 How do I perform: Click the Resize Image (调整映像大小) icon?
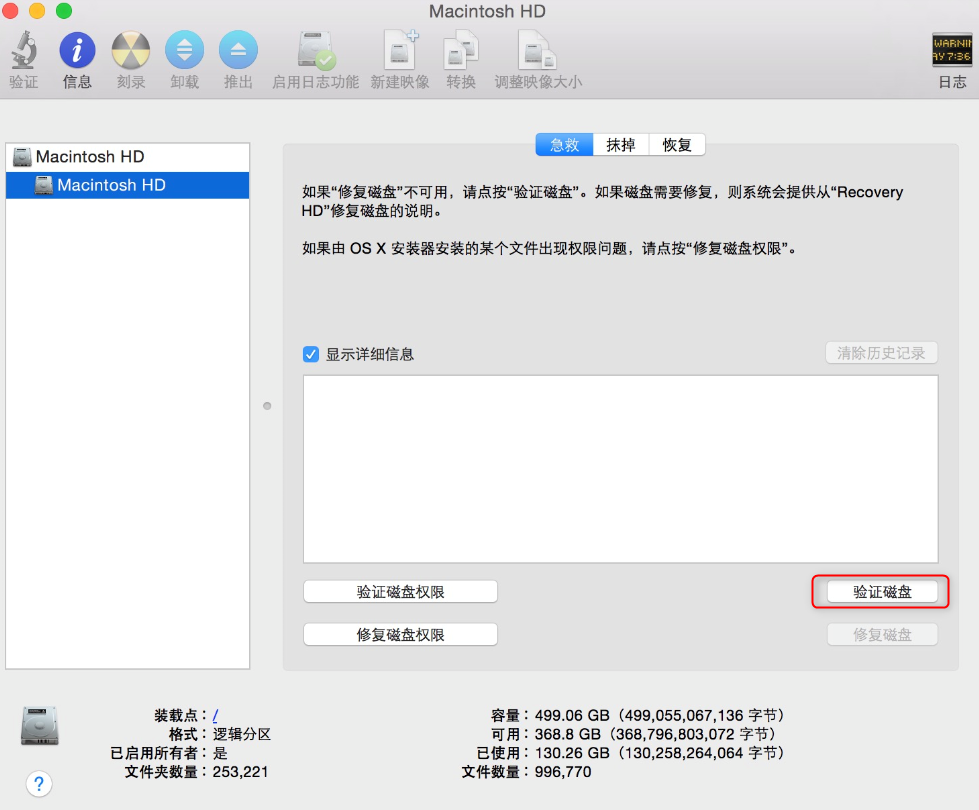pos(538,50)
